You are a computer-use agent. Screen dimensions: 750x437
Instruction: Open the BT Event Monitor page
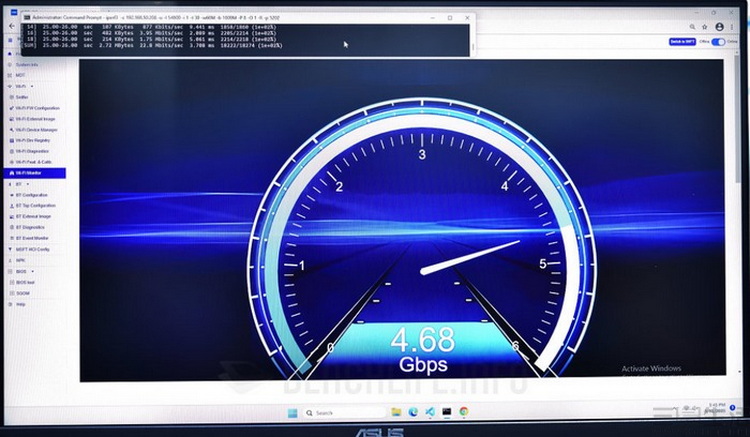pos(33,238)
